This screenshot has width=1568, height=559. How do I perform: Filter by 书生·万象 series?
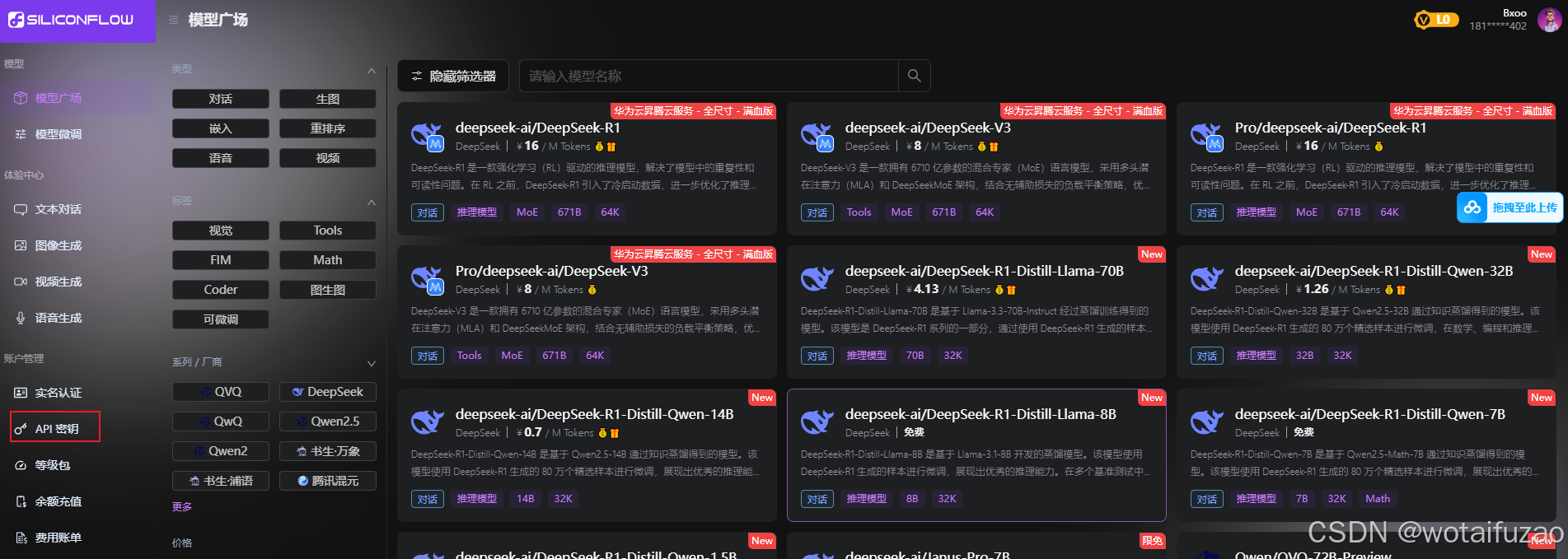pyautogui.click(x=328, y=451)
